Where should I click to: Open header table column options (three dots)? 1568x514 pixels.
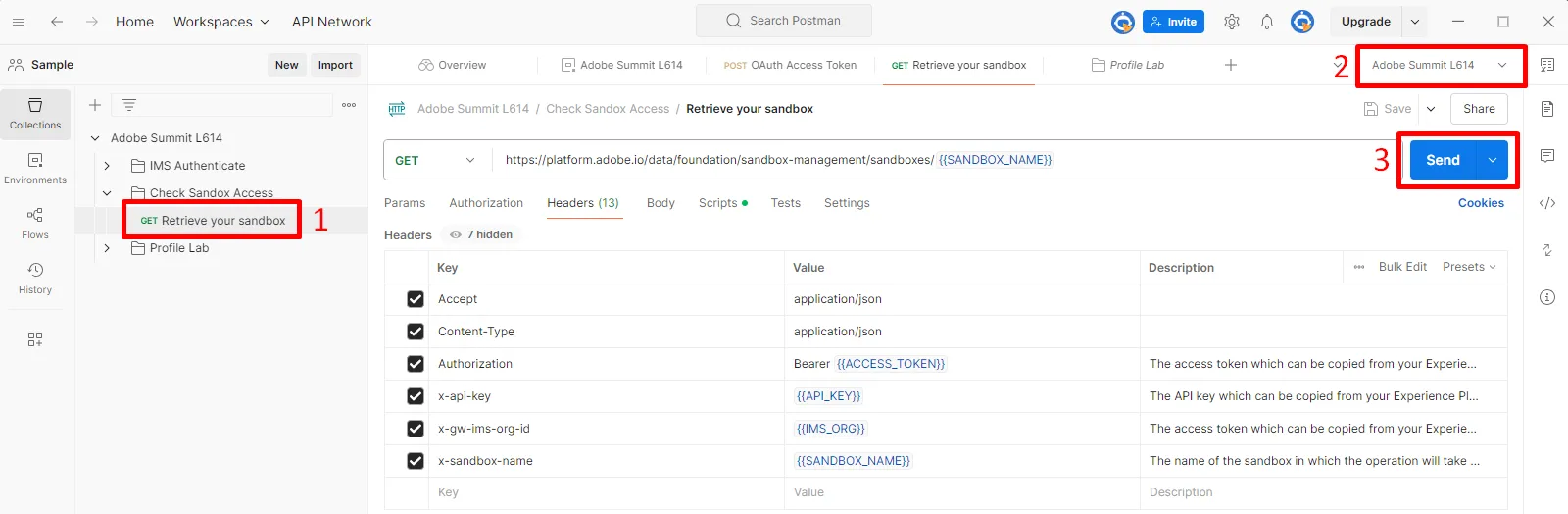coord(1359,267)
